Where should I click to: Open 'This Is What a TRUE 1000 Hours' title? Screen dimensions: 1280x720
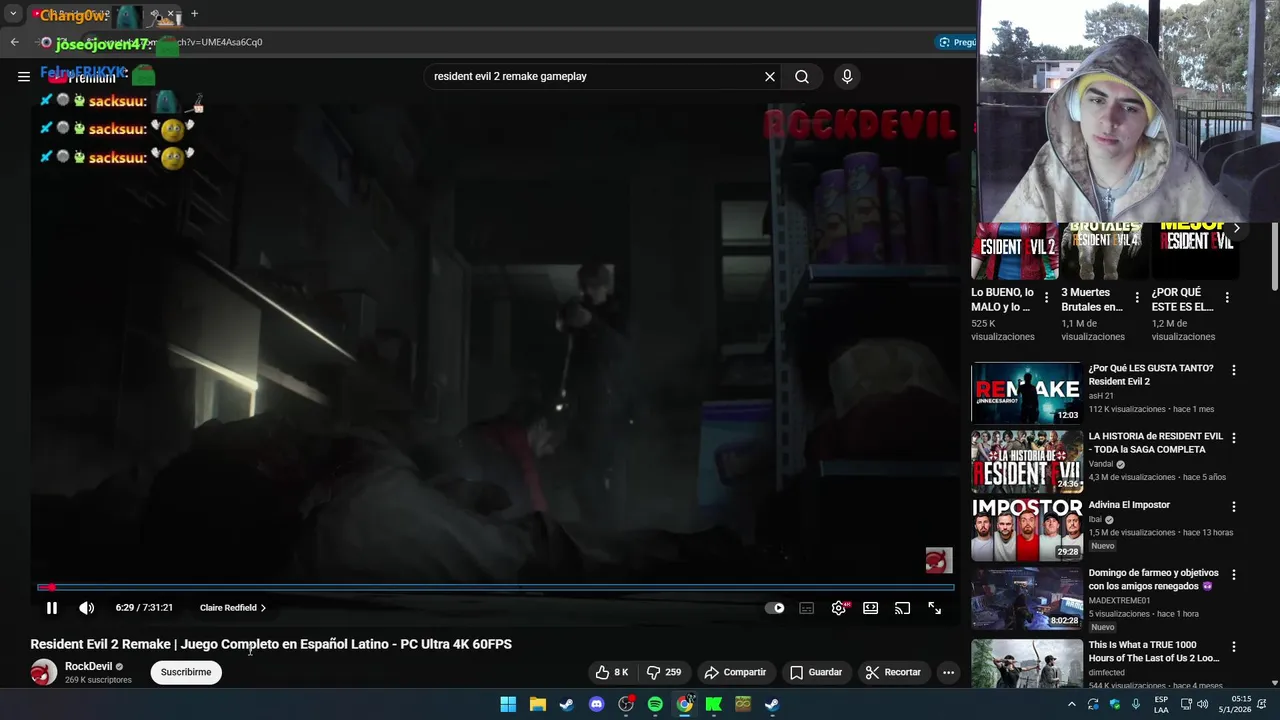1154,651
